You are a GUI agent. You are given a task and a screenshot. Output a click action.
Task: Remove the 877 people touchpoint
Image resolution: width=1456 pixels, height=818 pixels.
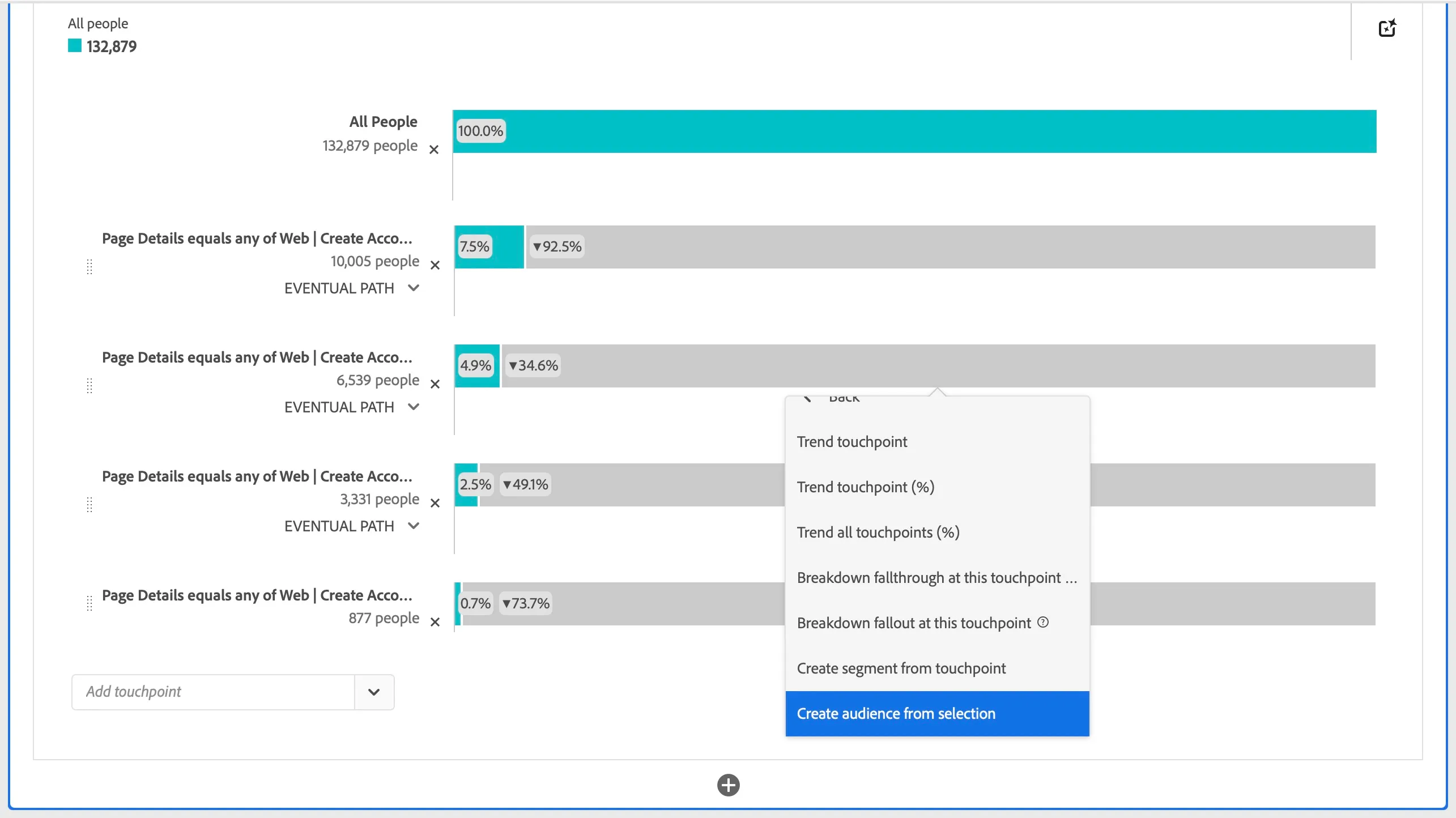(x=435, y=622)
